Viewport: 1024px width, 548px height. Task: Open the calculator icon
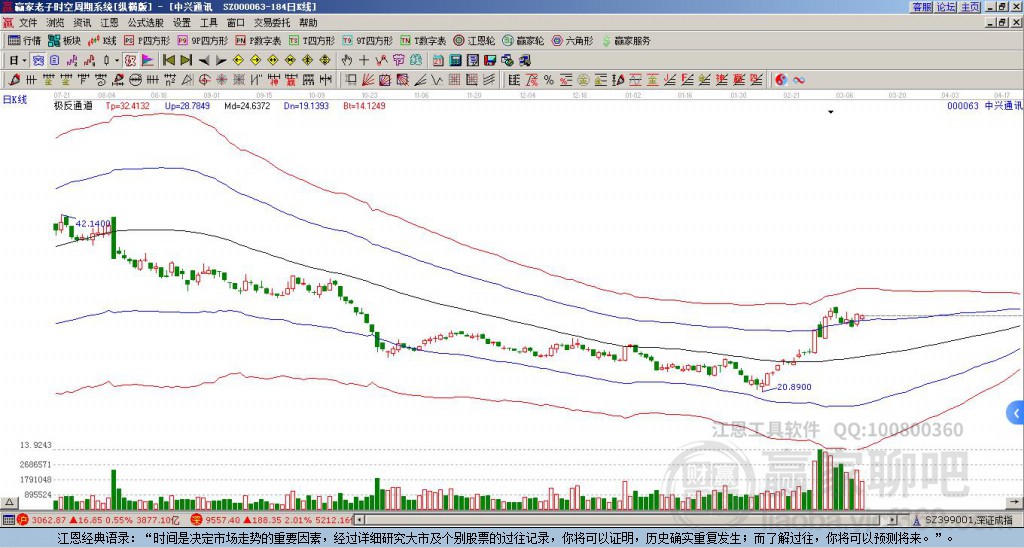(455, 60)
